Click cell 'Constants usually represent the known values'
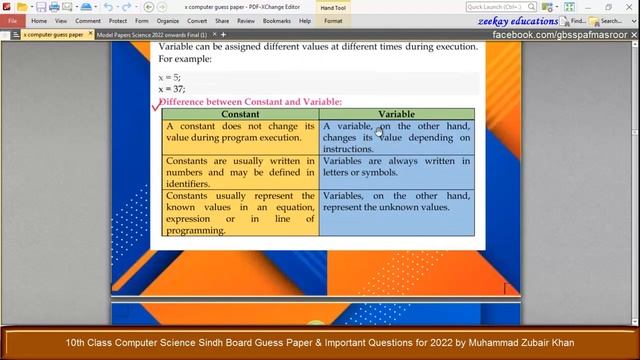The image size is (640, 360). 240,213
